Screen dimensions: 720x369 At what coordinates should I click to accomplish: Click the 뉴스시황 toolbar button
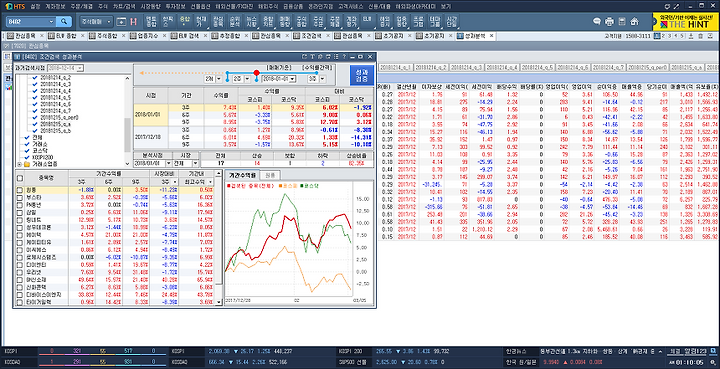pyautogui.click(x=251, y=22)
